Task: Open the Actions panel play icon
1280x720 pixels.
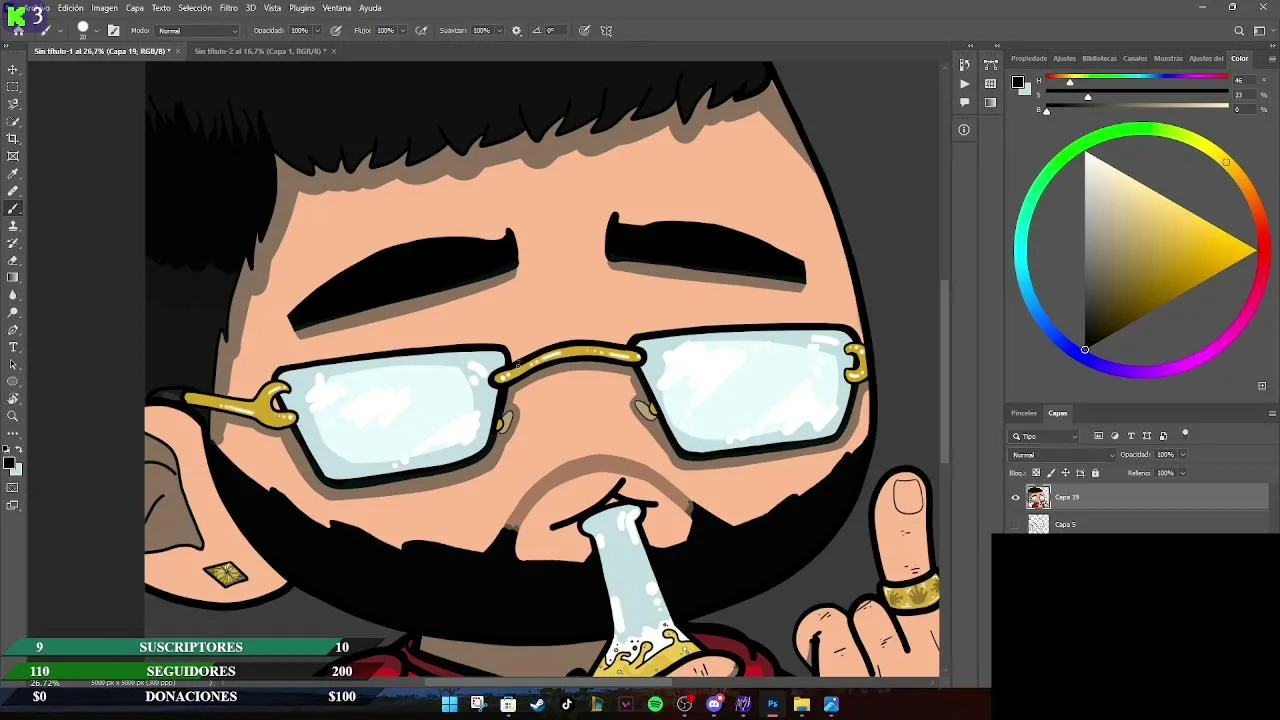Action: tap(964, 84)
